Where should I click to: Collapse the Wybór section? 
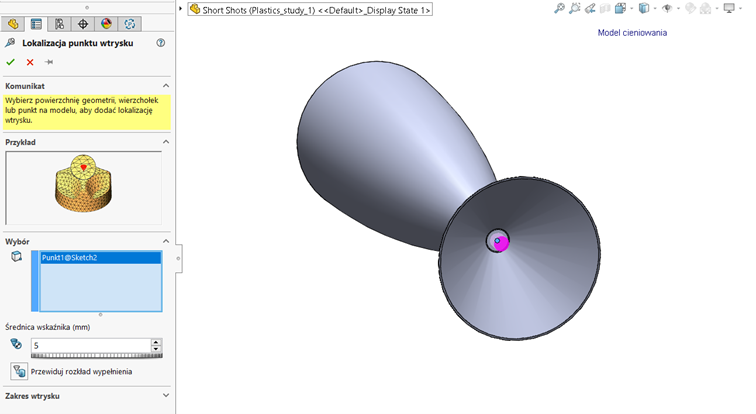(x=165, y=240)
